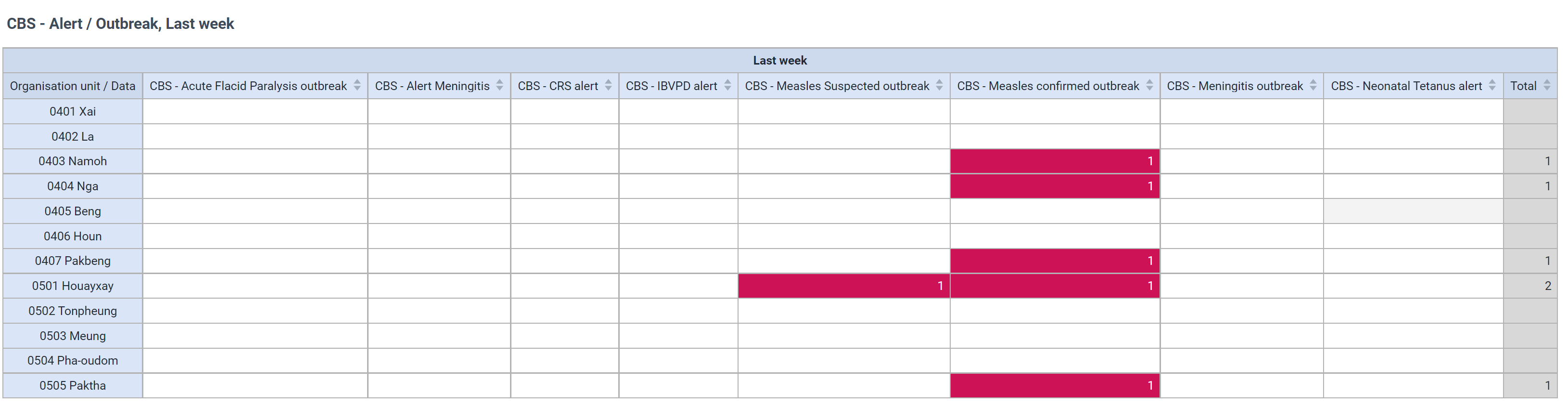Sort Neonatal Tetanus alert column icon
Image resolution: width=1568 pixels, height=407 pixels.
pos(1492,86)
